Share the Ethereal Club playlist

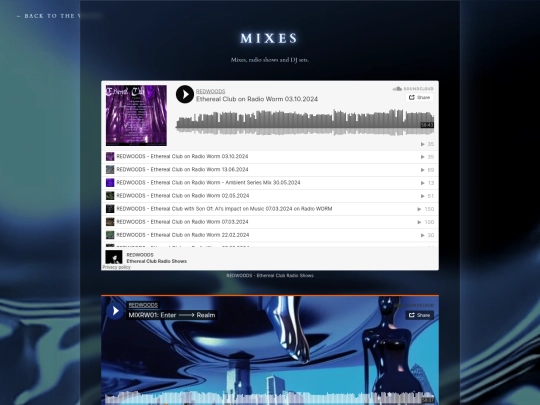click(x=419, y=97)
